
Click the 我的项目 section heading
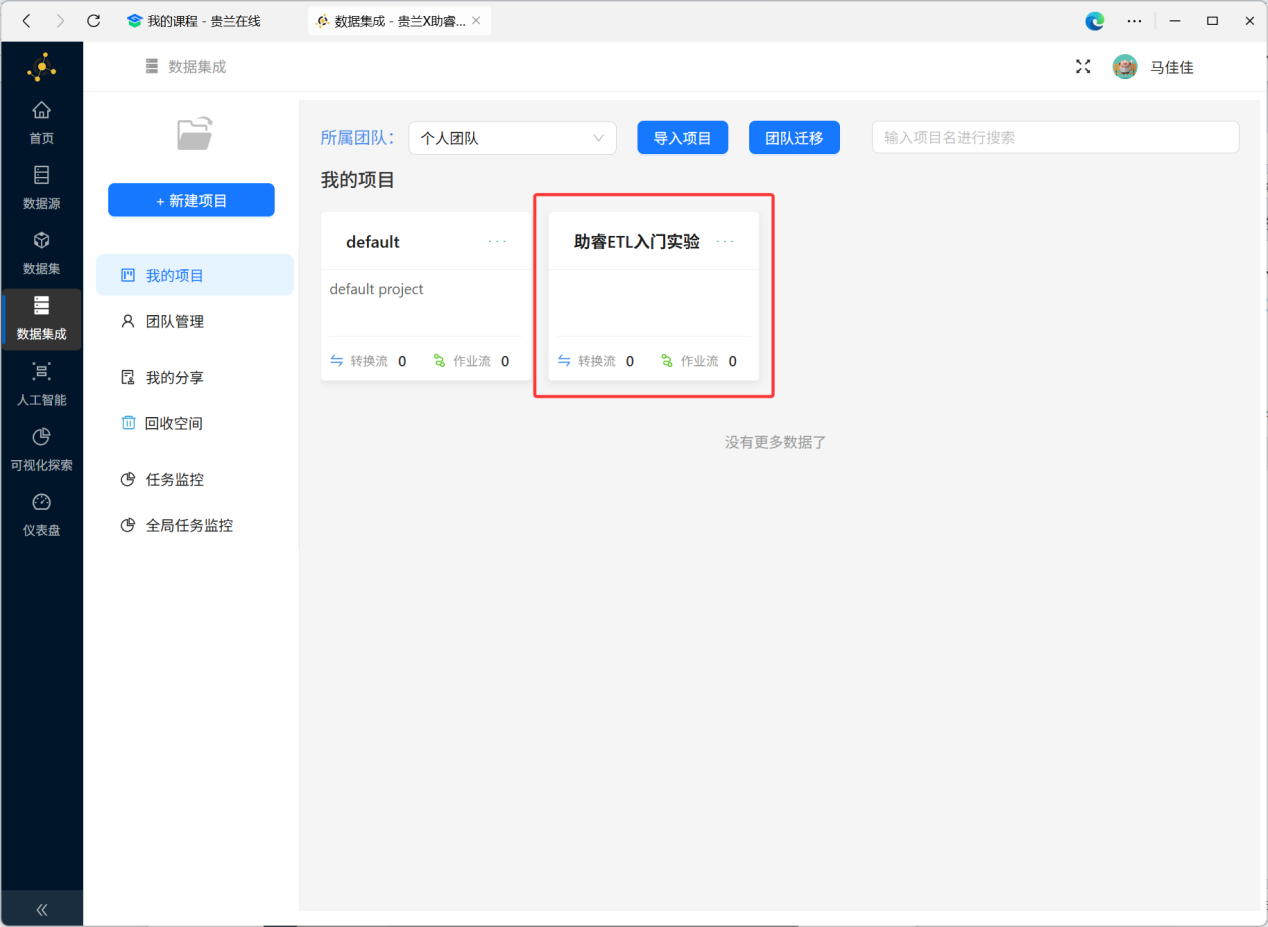coord(358,180)
